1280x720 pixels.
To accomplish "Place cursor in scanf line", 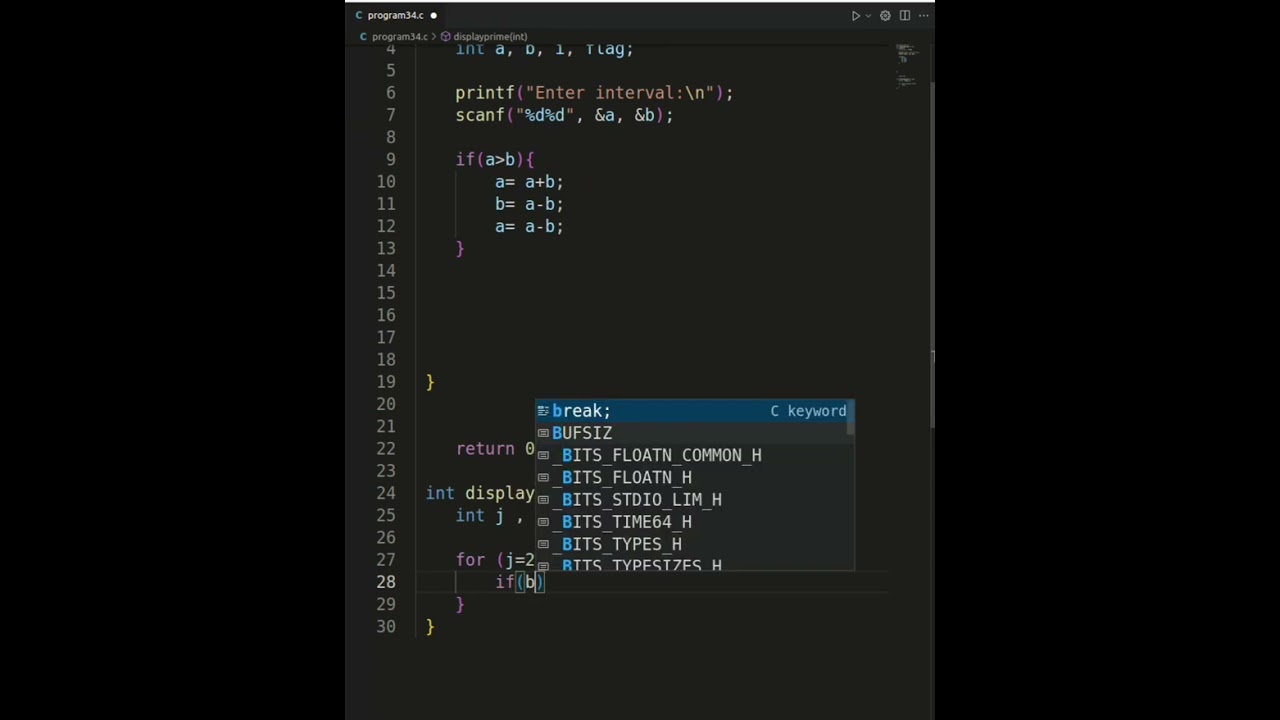I will tap(564, 115).
